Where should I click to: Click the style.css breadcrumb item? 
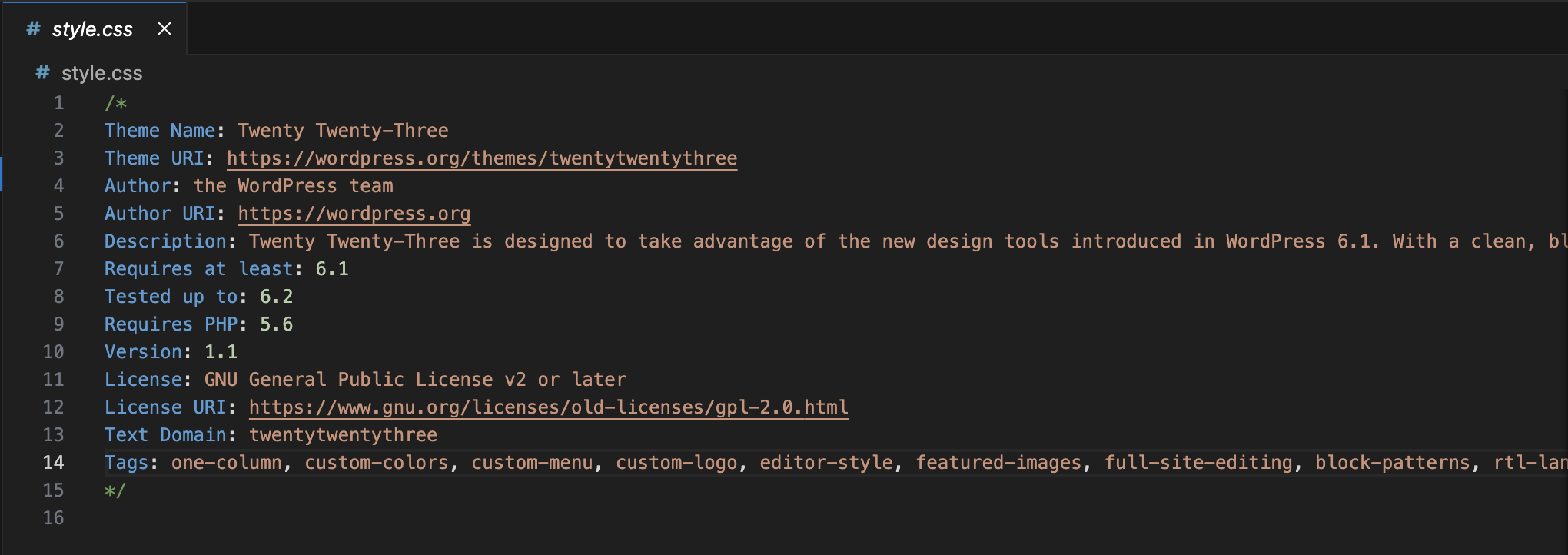click(101, 73)
